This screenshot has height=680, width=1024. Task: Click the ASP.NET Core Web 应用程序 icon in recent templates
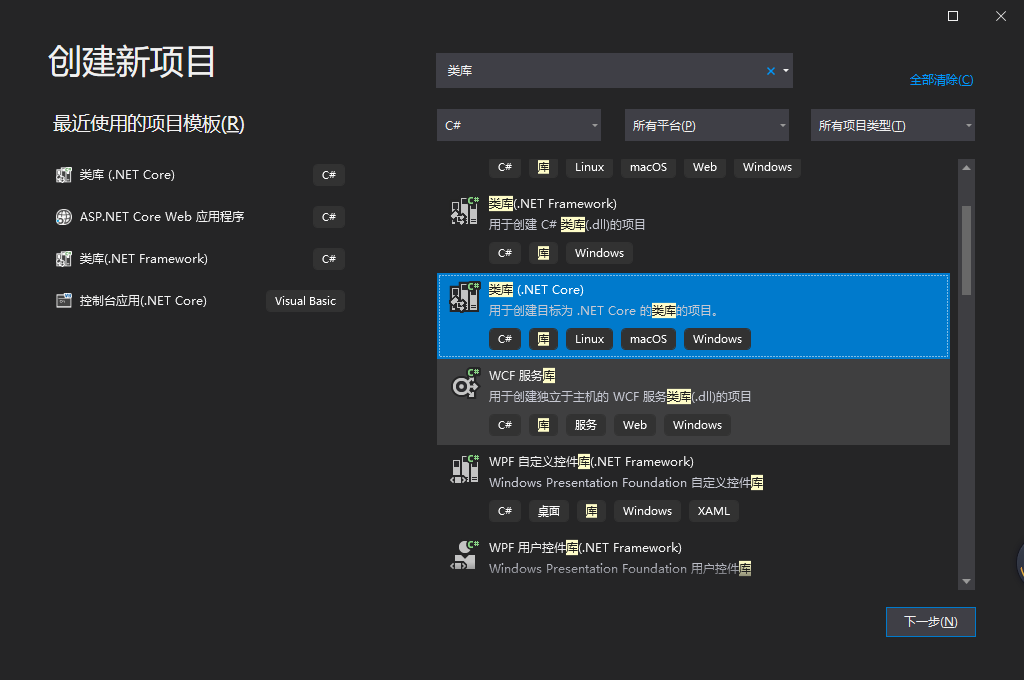click(x=63, y=217)
